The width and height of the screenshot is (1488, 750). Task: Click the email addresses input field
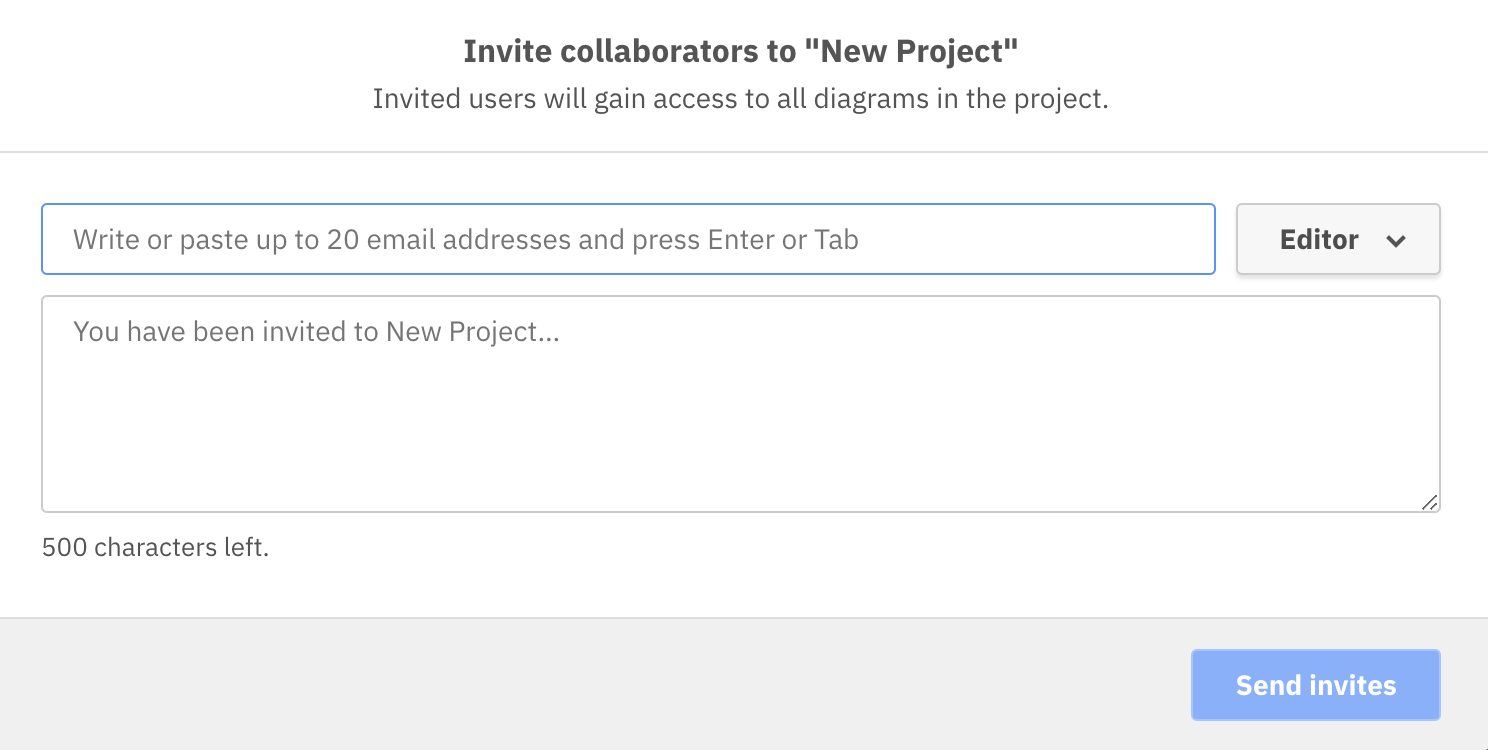pyautogui.click(x=628, y=240)
